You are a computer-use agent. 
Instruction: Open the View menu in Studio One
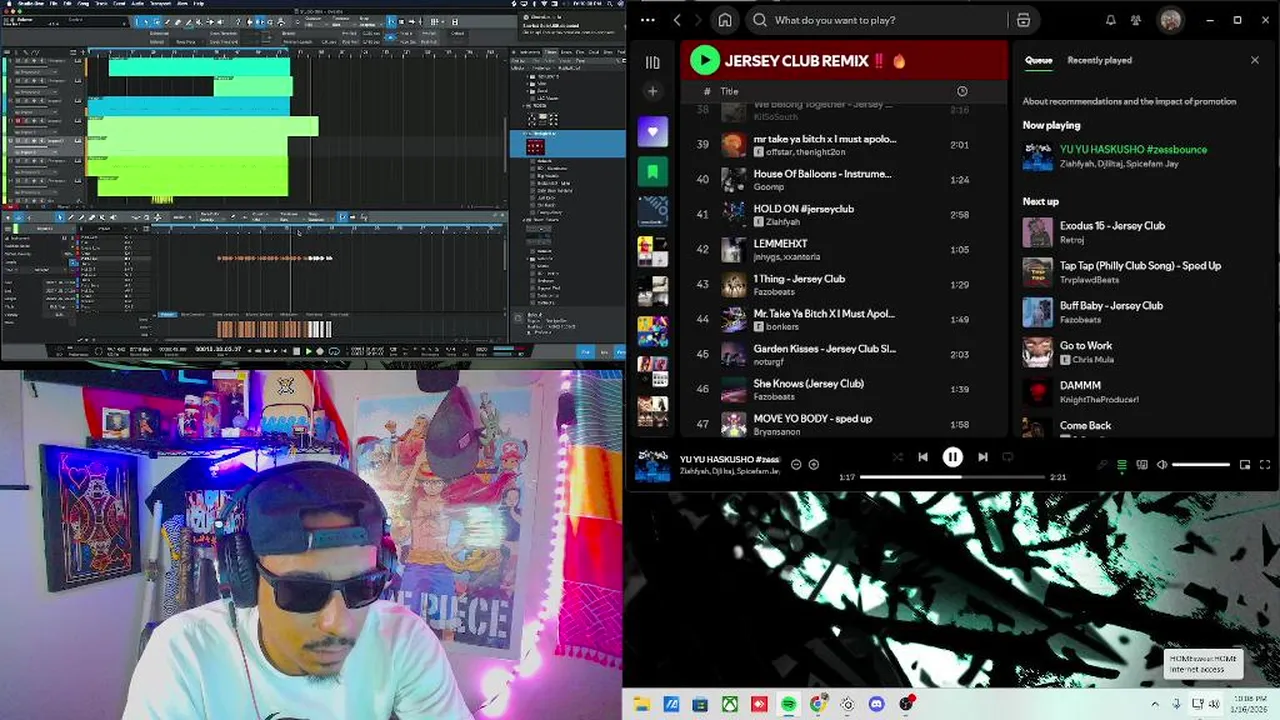point(182,4)
